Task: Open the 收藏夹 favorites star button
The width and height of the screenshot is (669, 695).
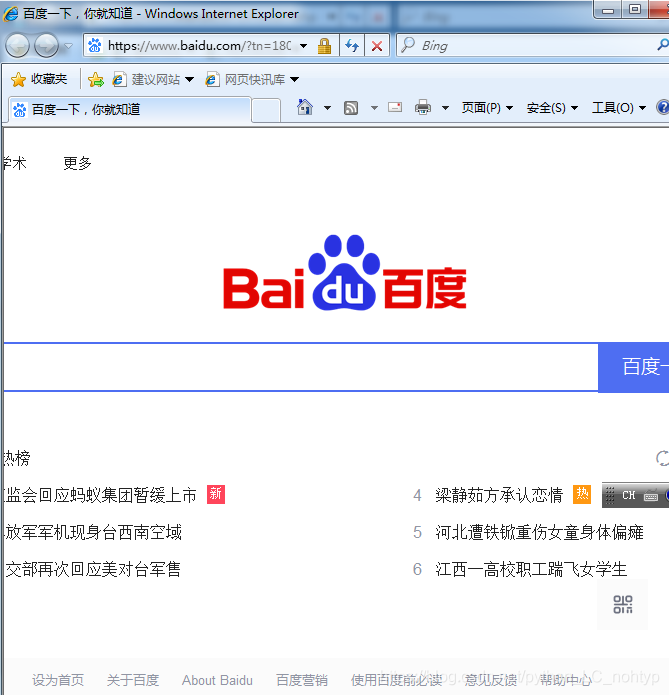Action: click(x=39, y=79)
